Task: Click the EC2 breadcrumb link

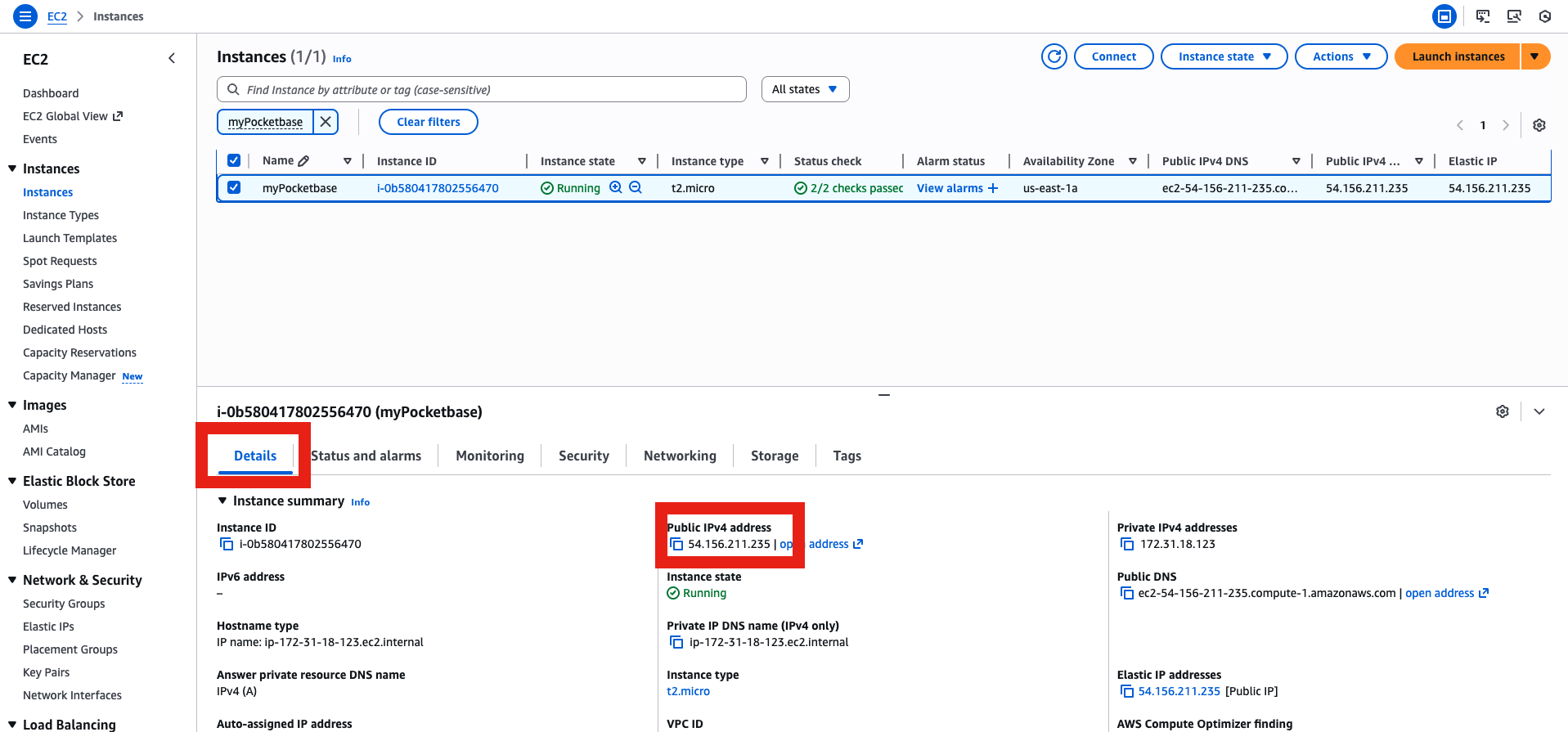Action: 57,16
